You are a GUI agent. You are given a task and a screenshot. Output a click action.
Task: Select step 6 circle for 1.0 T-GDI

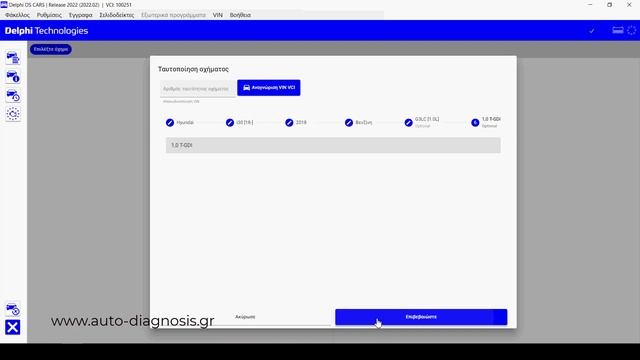475,122
